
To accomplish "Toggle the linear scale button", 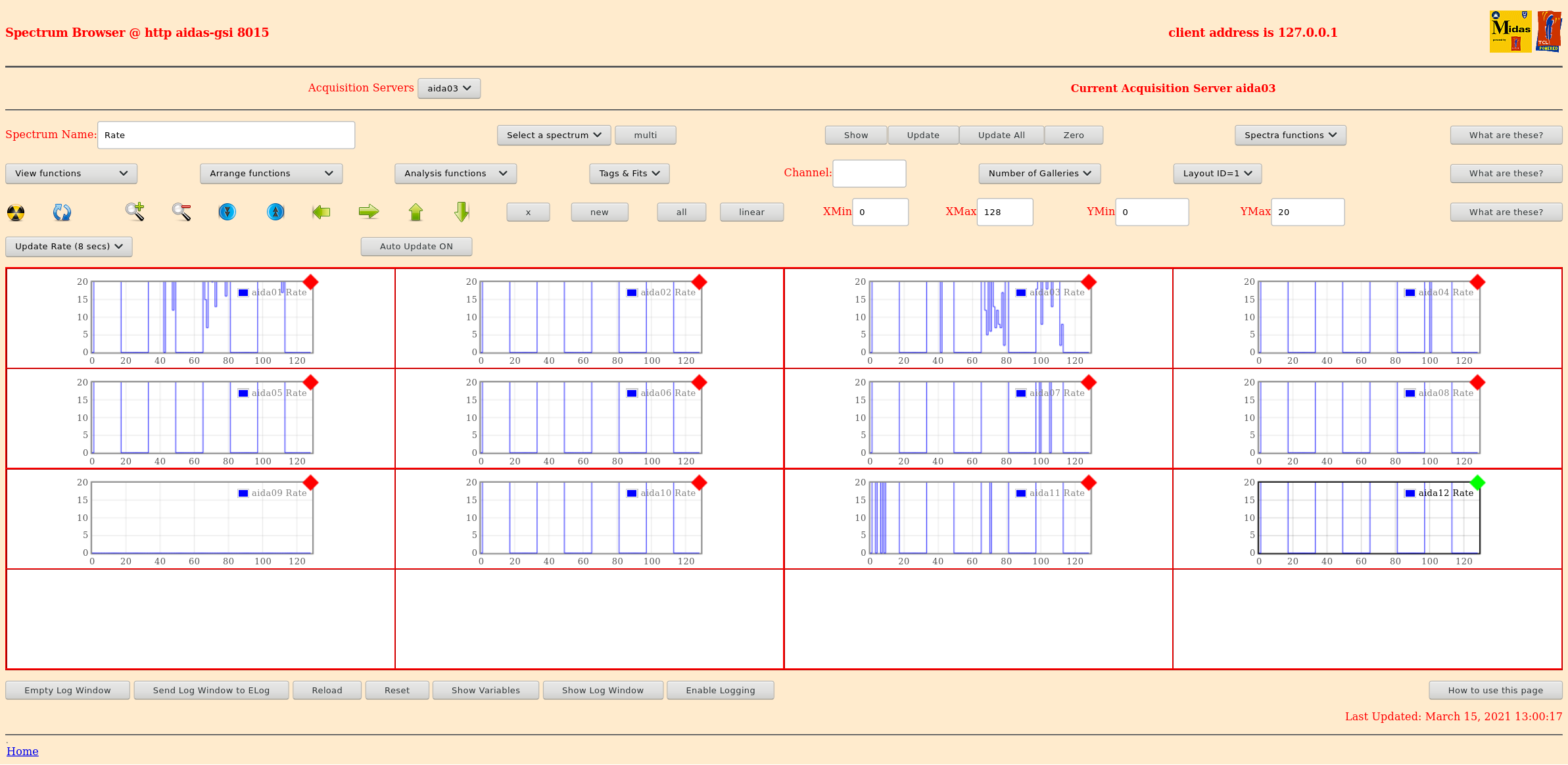I will (751, 212).
